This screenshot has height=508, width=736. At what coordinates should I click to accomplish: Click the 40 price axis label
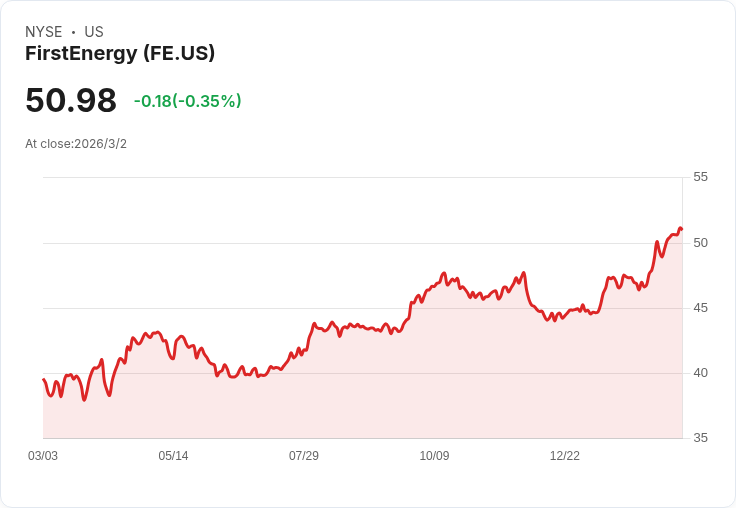click(700, 373)
